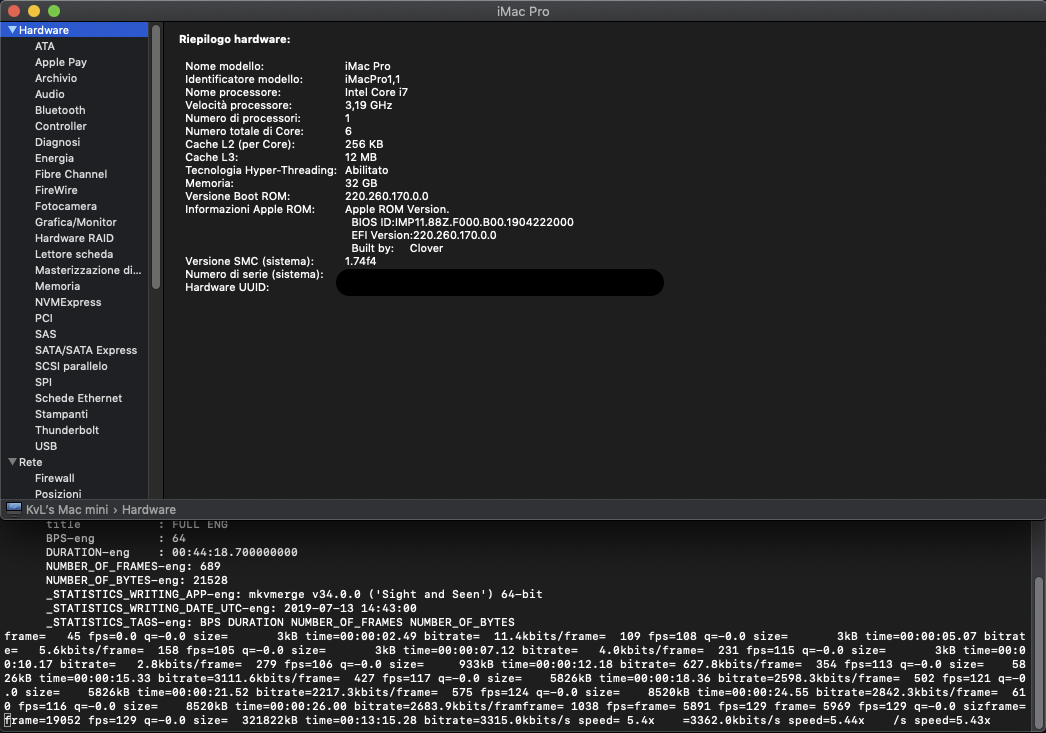The image size is (1046, 733).
Task: Zoom the window with green button
Action: pyautogui.click(x=54, y=11)
